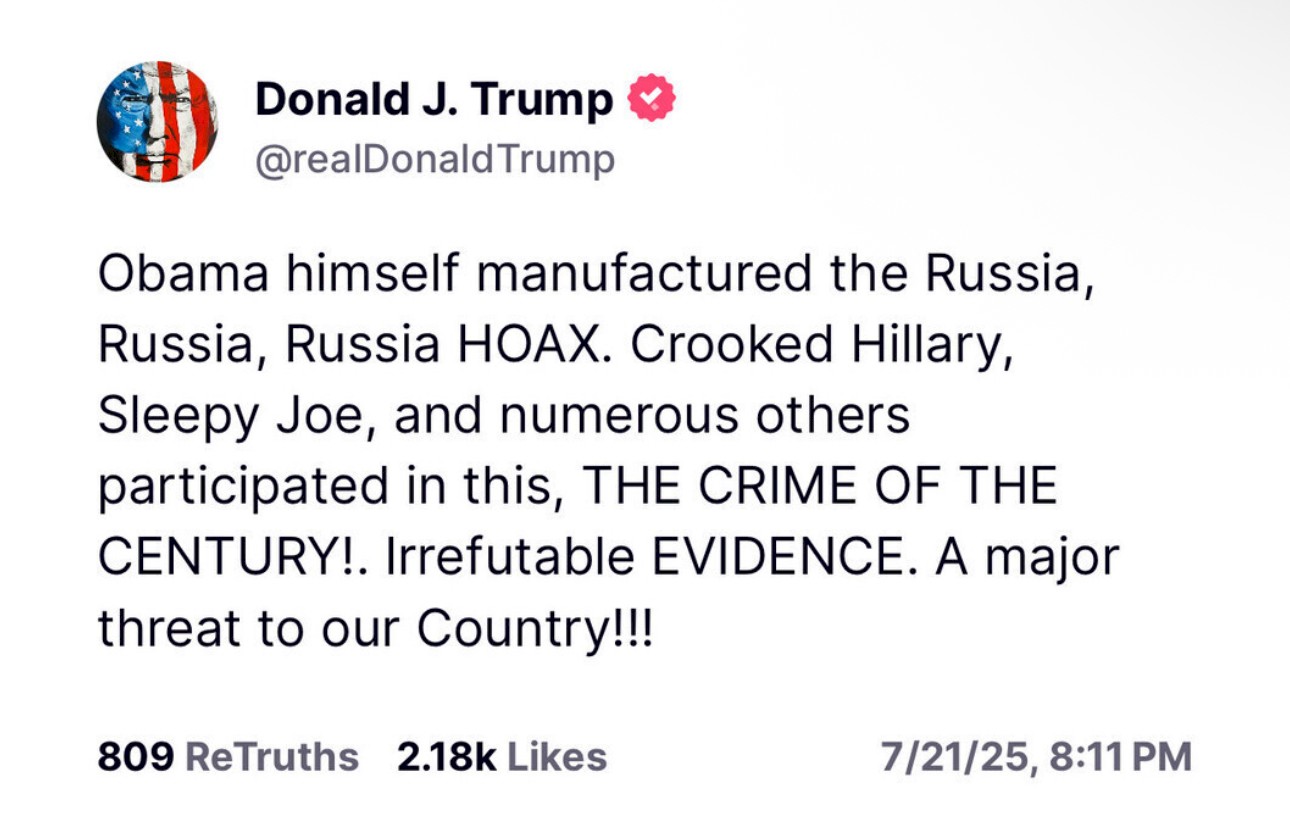Viewport: 1290px width, 817px height.
Task: Click the word EVIDENCE in the post
Action: [778, 558]
